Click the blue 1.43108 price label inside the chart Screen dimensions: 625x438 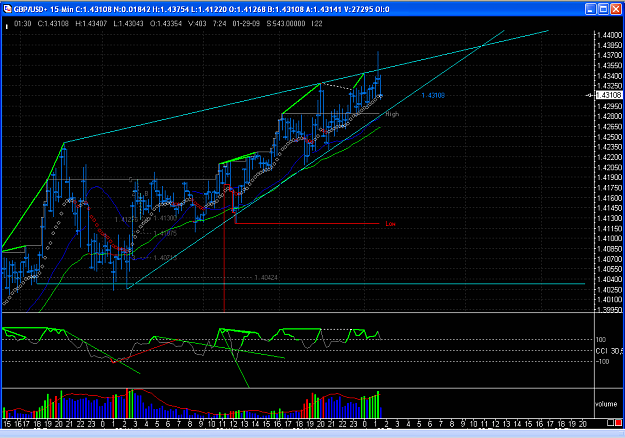433,95
